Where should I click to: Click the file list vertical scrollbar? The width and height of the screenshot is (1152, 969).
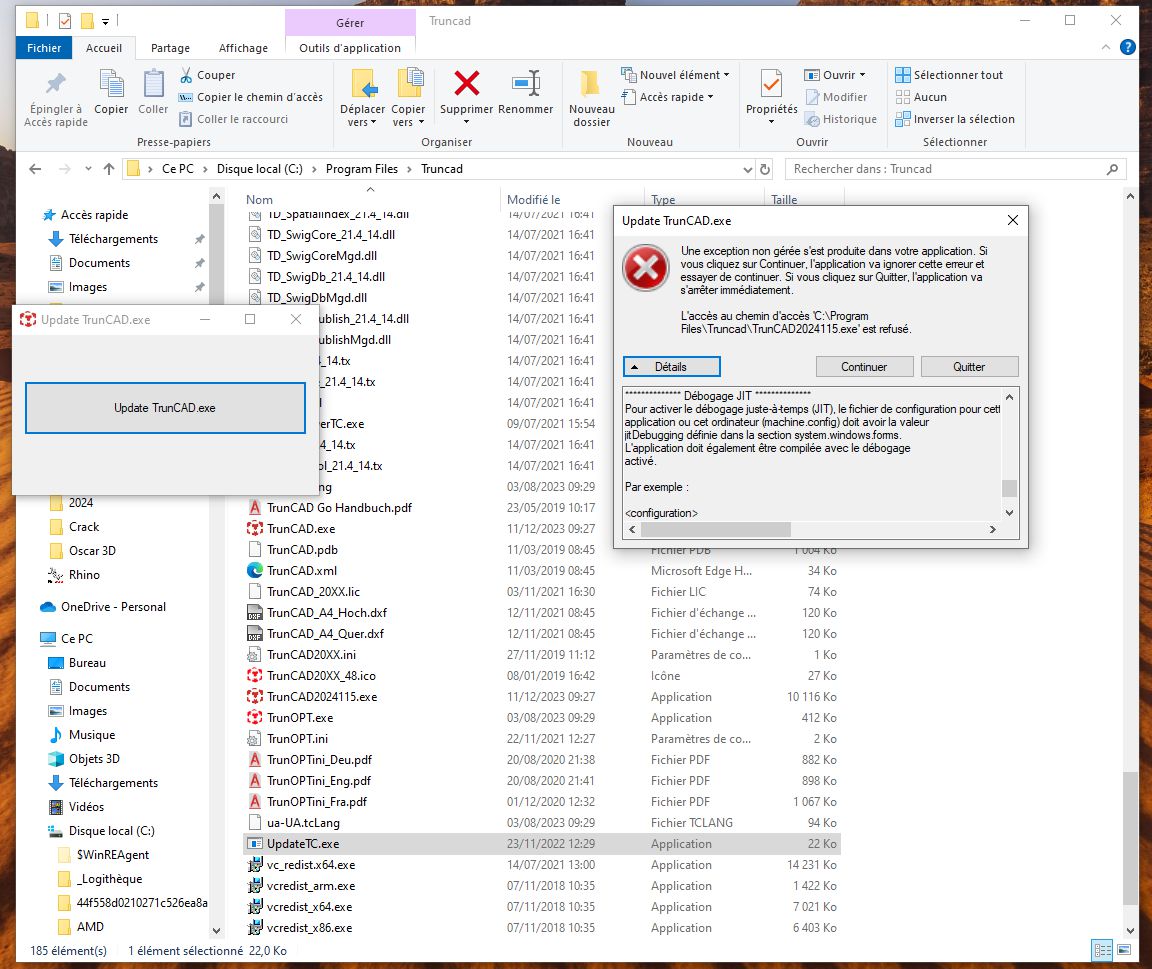[1131, 838]
